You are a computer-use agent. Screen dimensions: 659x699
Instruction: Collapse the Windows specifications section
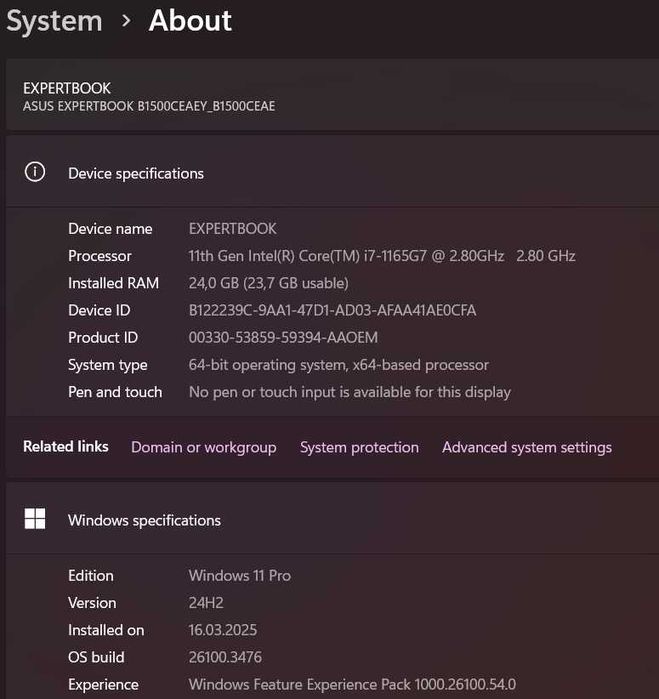pyautogui.click(x=144, y=520)
